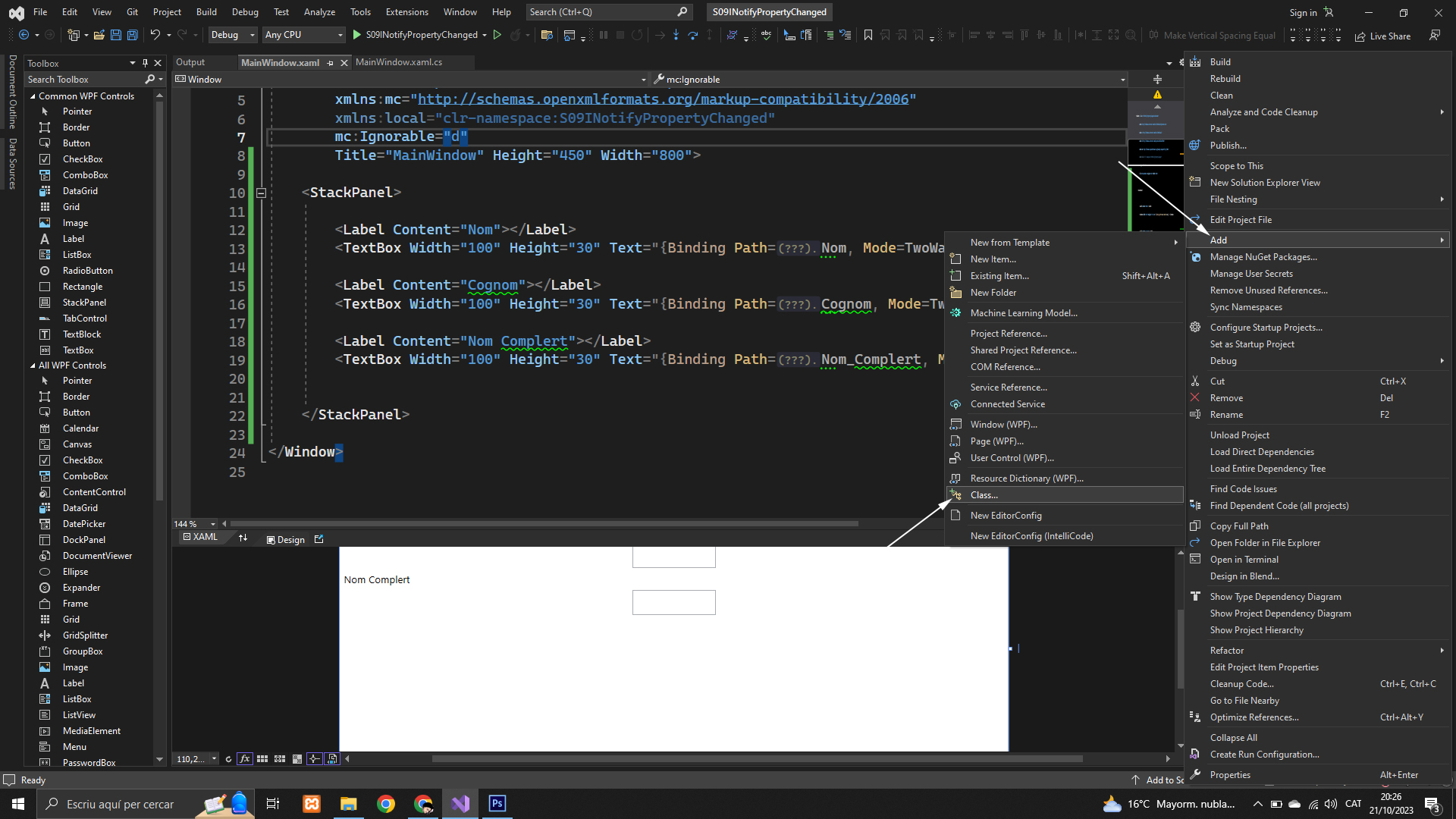Click the Search Toolbox input field

[x=83, y=80]
